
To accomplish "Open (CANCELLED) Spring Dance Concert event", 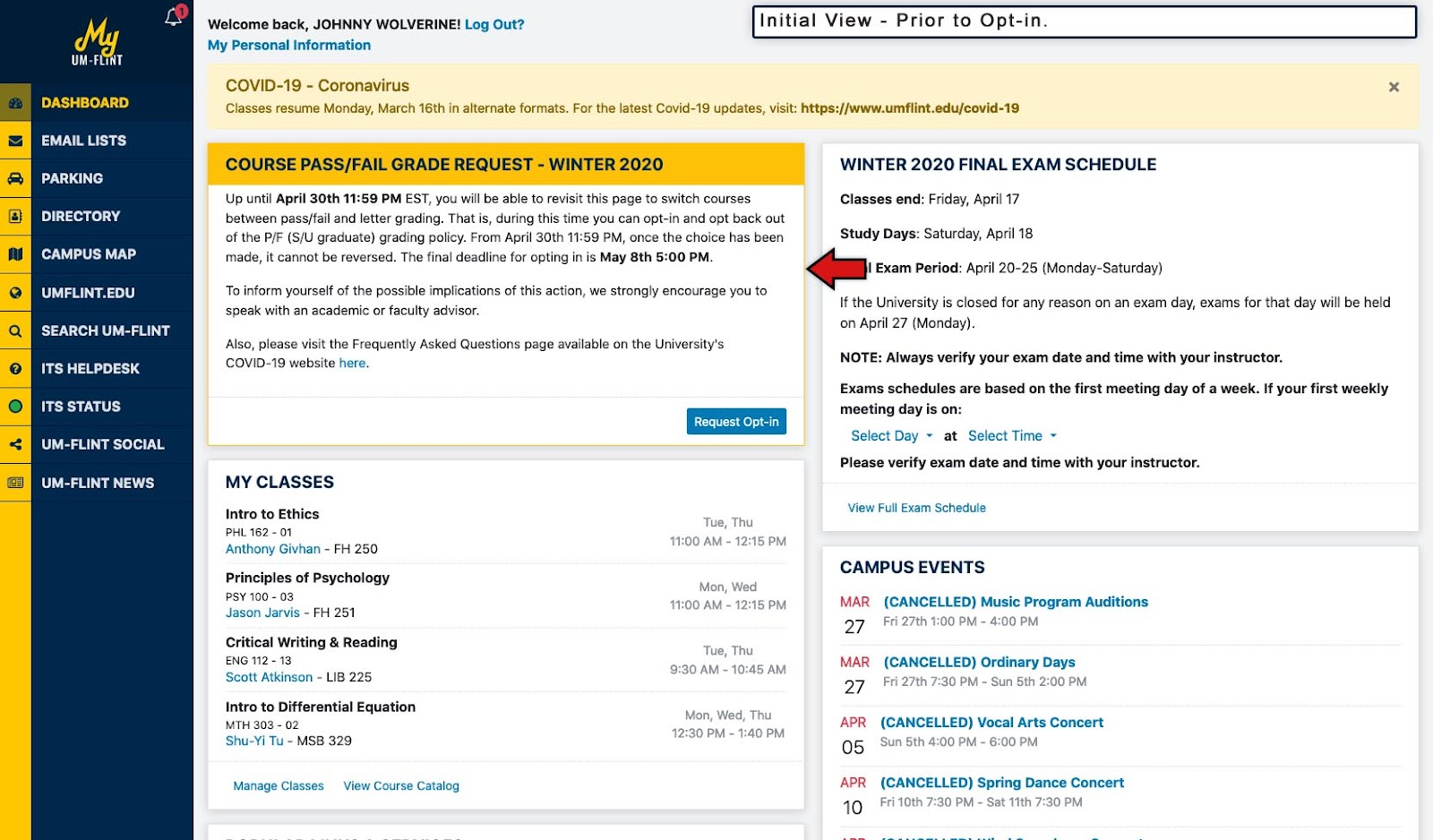I will tap(1002, 783).
